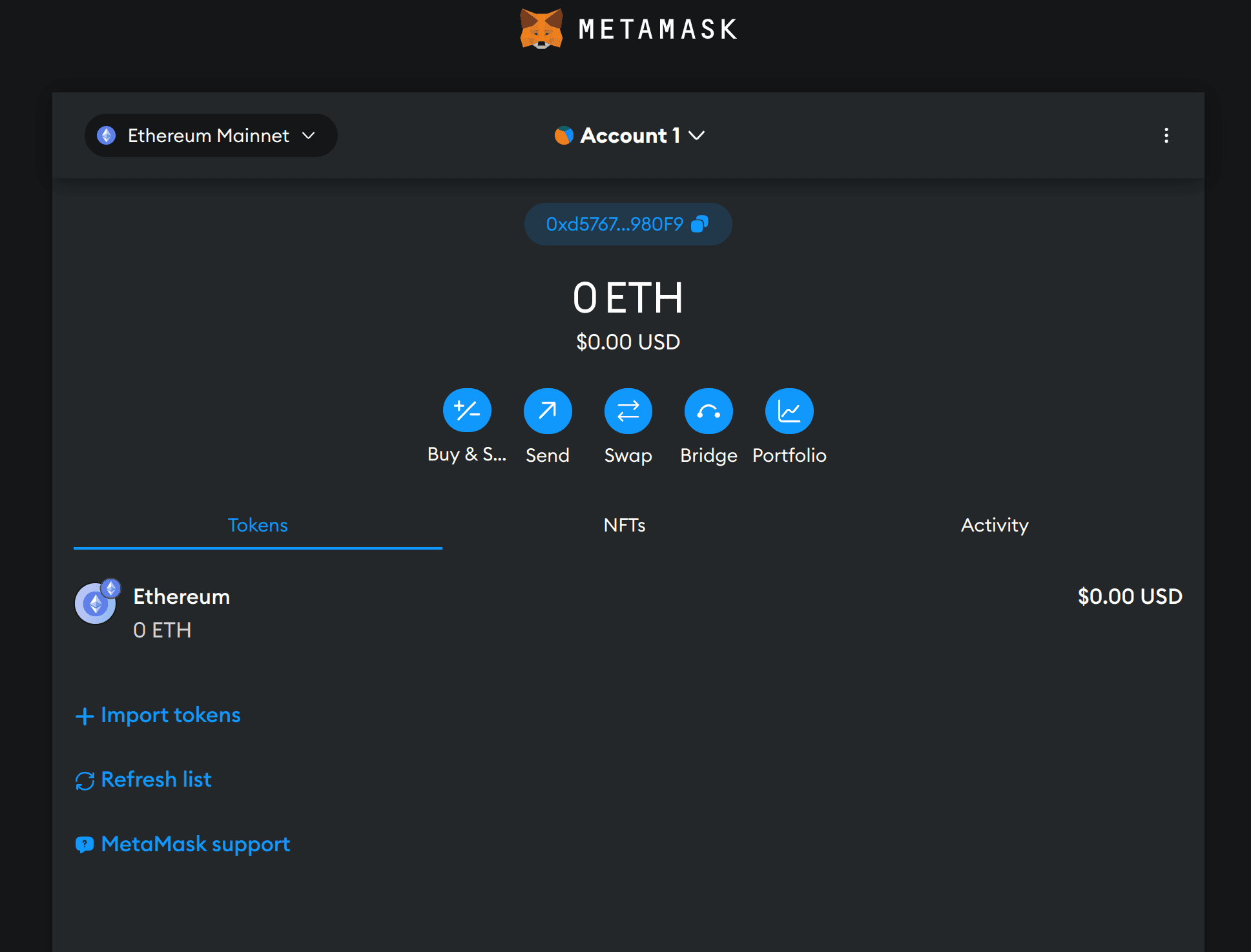
Task: Click the Account 1 avatar icon
Action: click(564, 136)
